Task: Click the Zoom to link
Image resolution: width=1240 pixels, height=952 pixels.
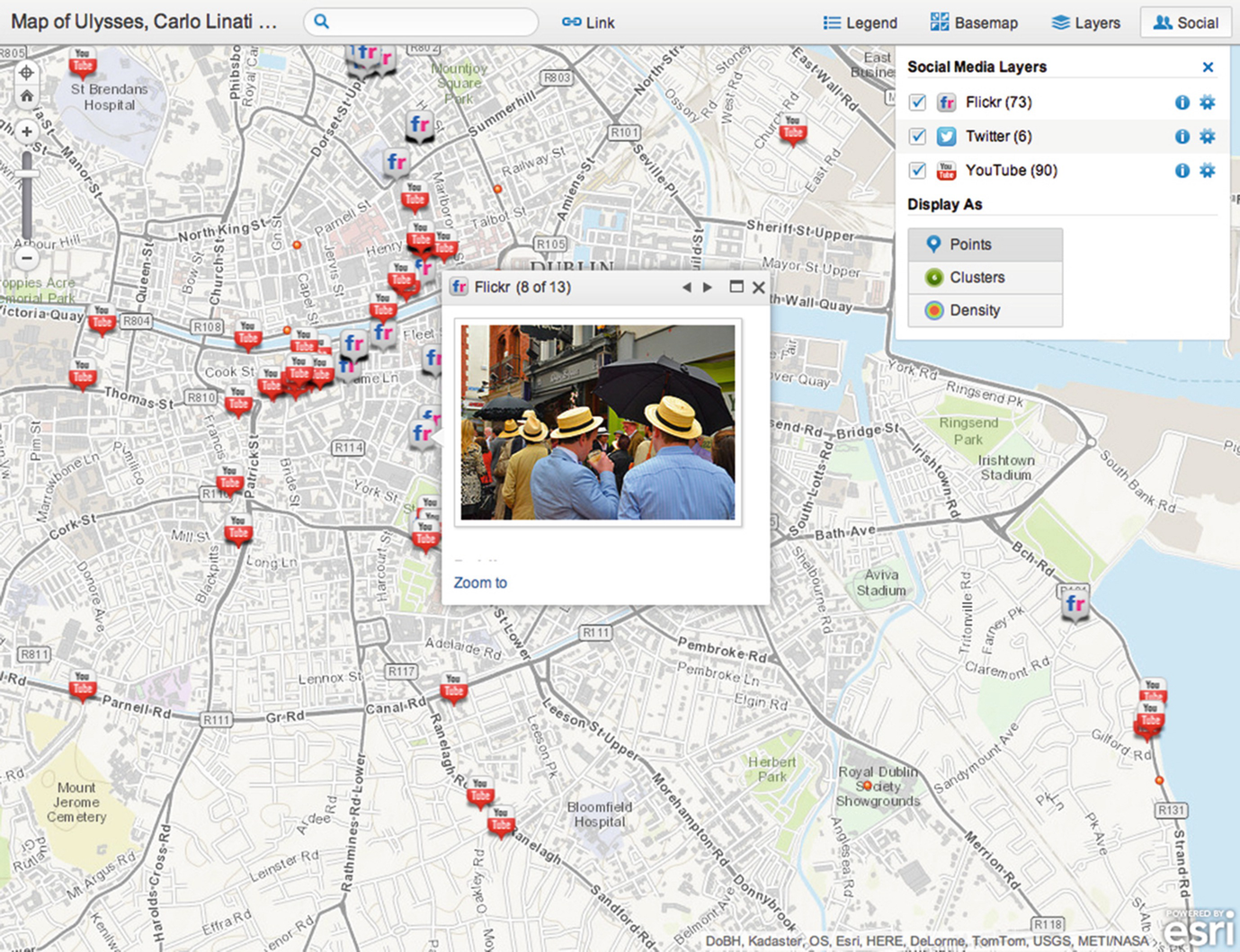Action: pos(480,583)
